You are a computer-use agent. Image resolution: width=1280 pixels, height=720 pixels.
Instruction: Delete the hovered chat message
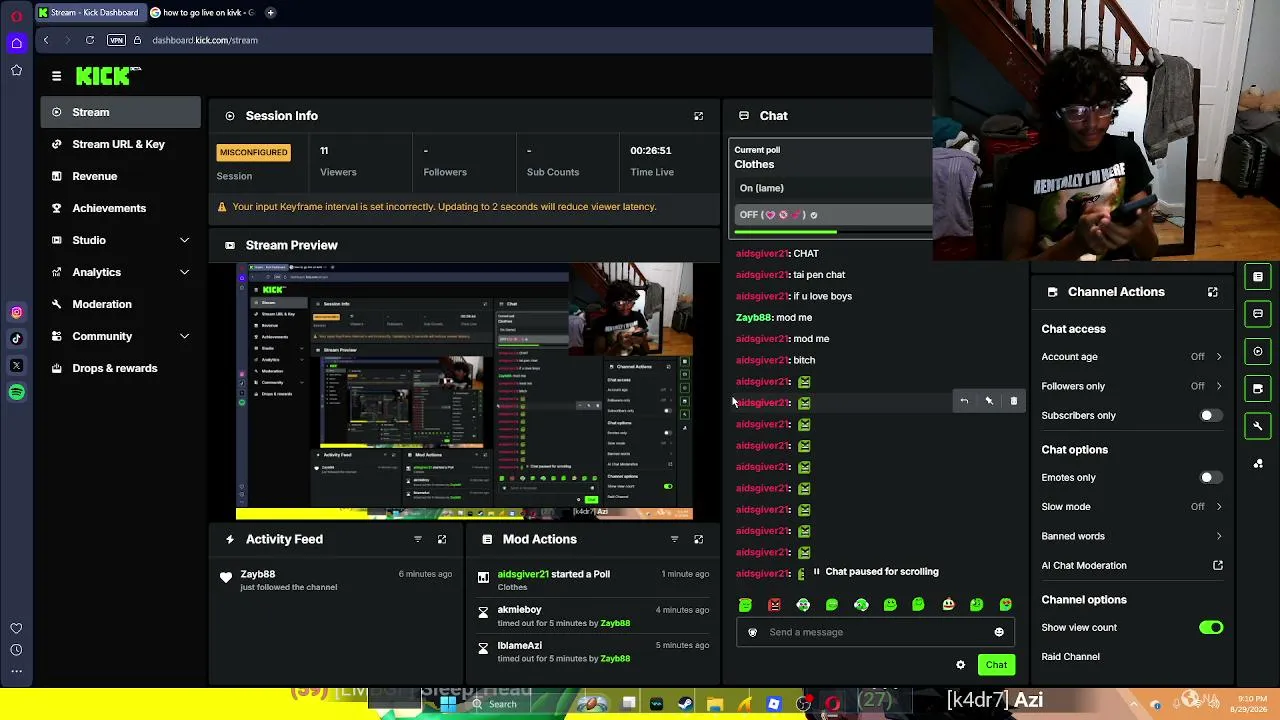tap(1014, 401)
